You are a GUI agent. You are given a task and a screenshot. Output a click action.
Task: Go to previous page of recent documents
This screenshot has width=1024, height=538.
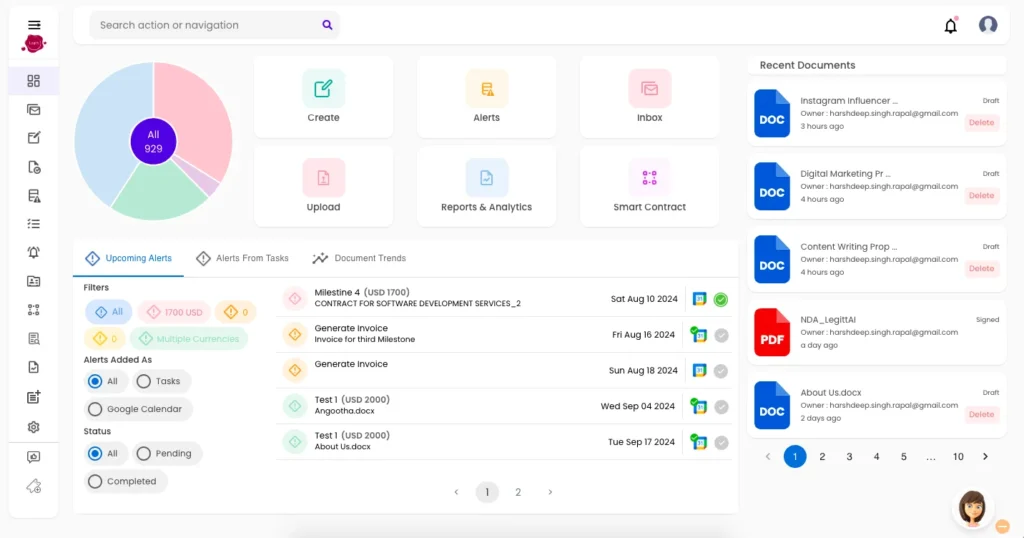coord(768,456)
